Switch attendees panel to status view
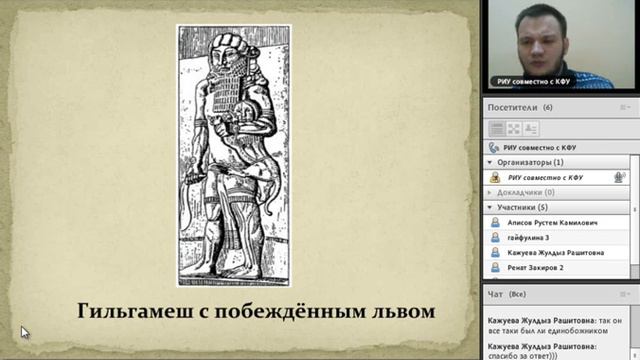This screenshot has height=360, width=640. (531, 129)
